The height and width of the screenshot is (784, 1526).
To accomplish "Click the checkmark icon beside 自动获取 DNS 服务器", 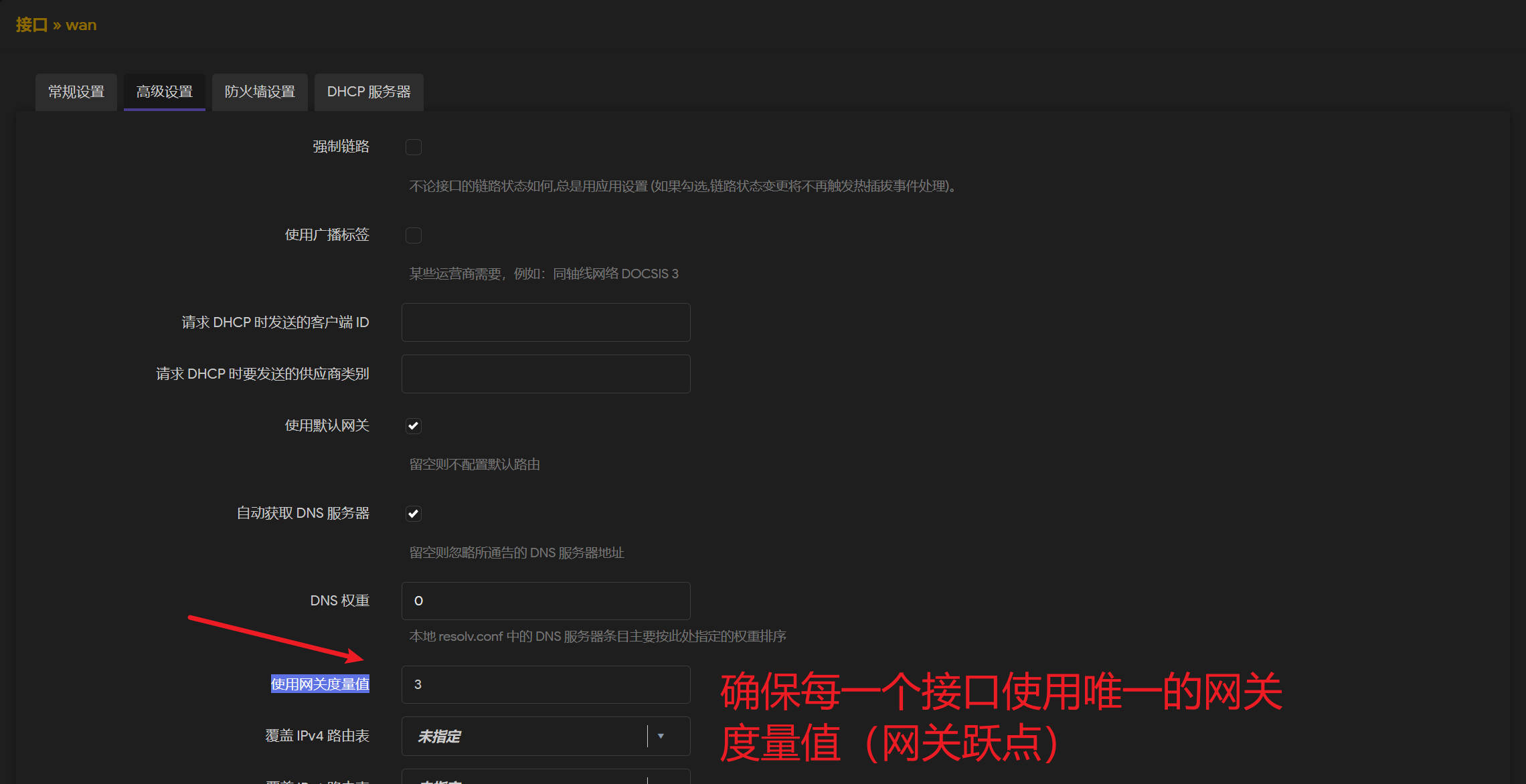I will 413,513.
